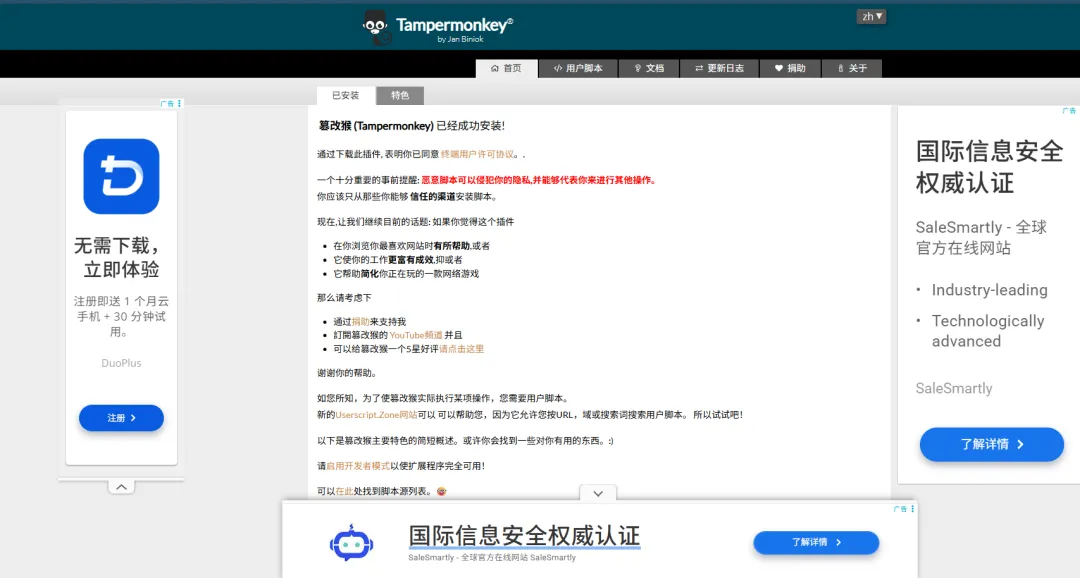The width and height of the screenshot is (1080, 578).
Task: Click the DuoPlus brand name text
Action: tap(121, 363)
